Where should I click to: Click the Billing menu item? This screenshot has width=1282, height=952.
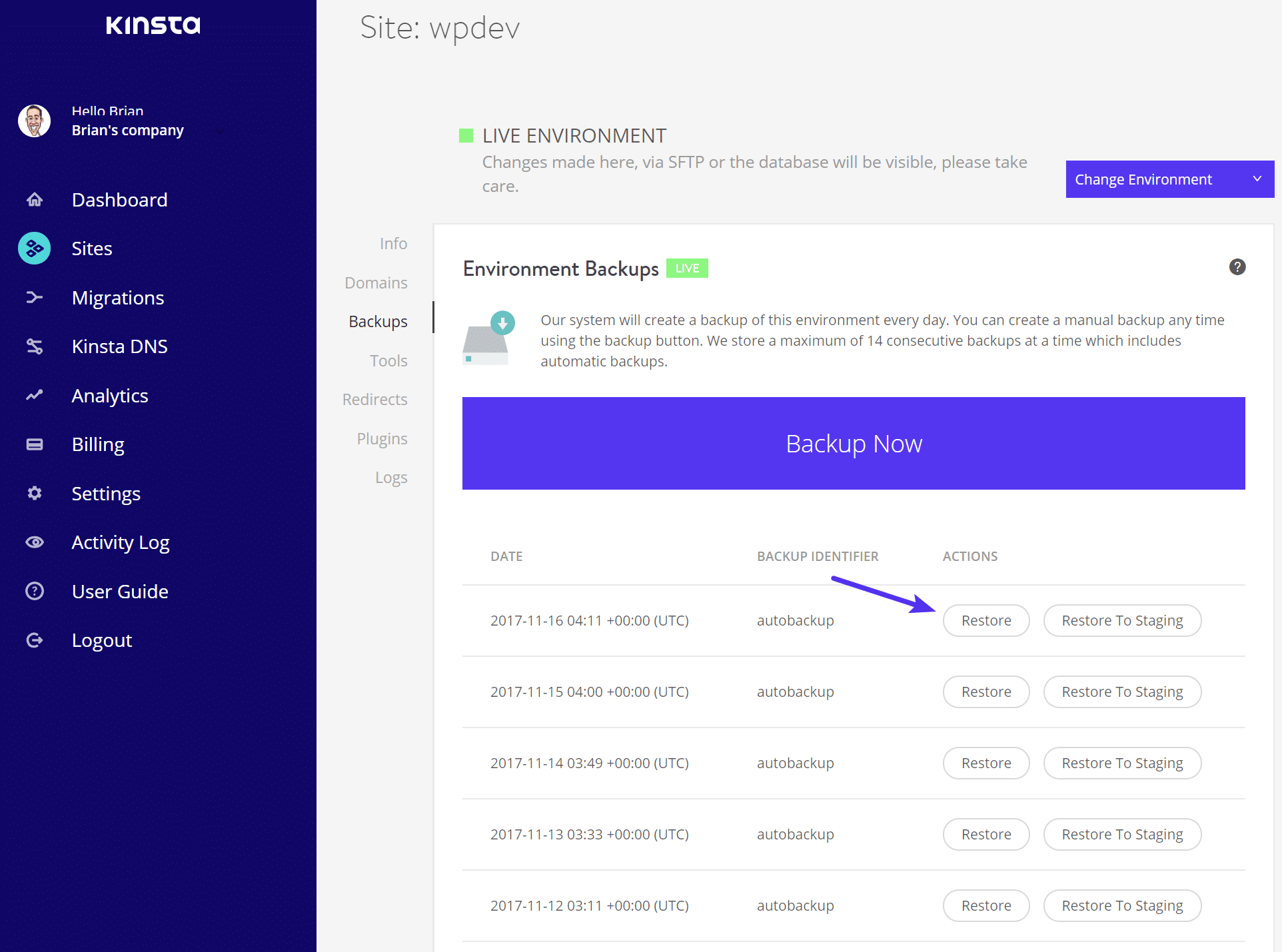97,444
